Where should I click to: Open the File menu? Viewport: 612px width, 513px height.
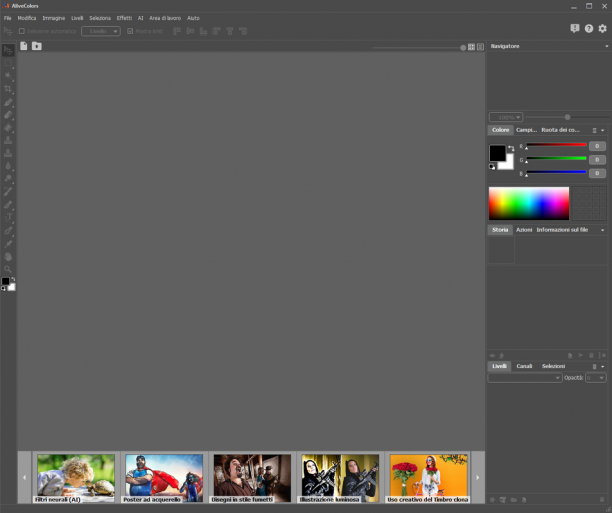pyautogui.click(x=7, y=18)
